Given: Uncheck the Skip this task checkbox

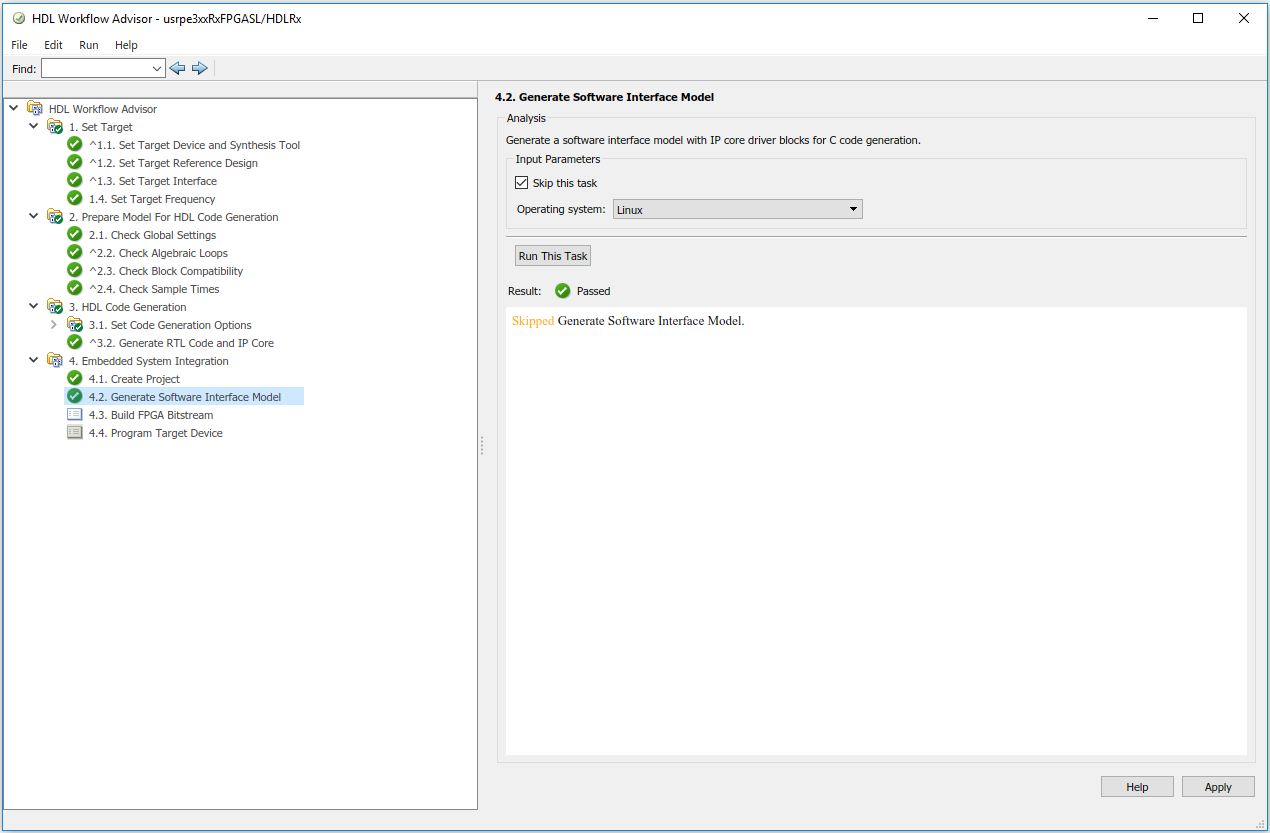Looking at the screenshot, I should pos(521,183).
